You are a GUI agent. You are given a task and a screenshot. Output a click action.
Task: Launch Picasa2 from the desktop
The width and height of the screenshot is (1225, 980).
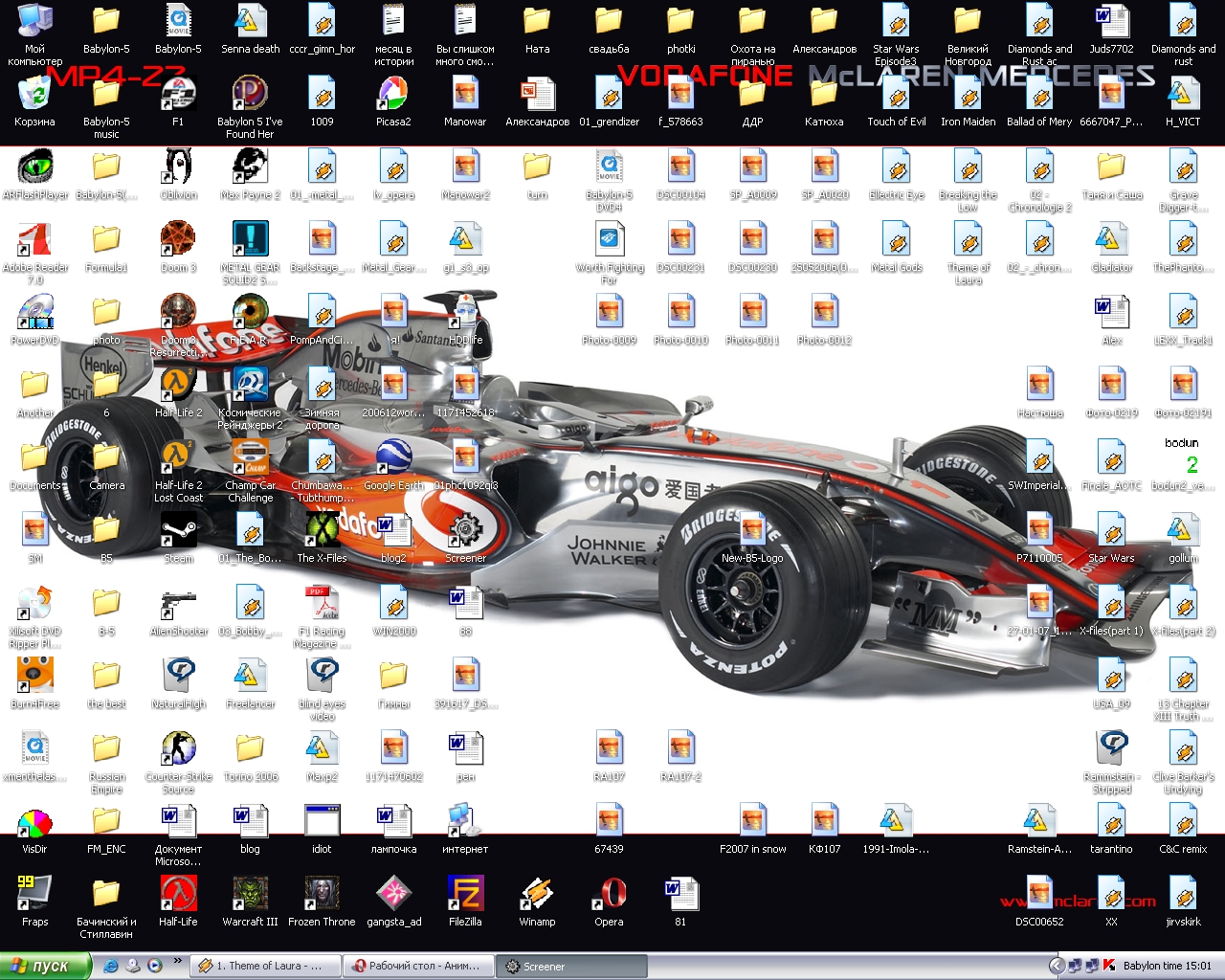(x=393, y=101)
